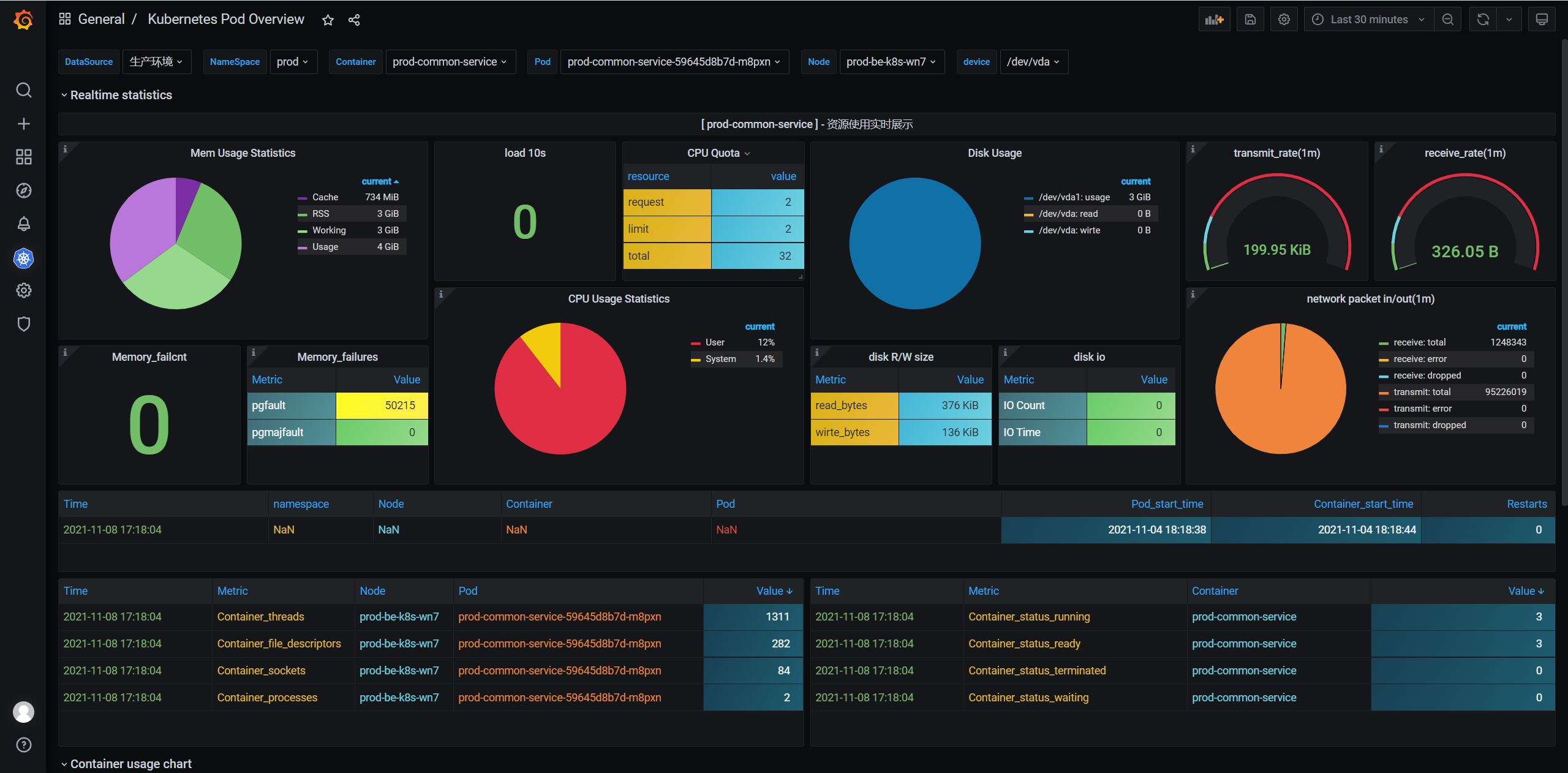1568x773 pixels.
Task: Open dashboard settings gear
Action: click(x=1284, y=20)
